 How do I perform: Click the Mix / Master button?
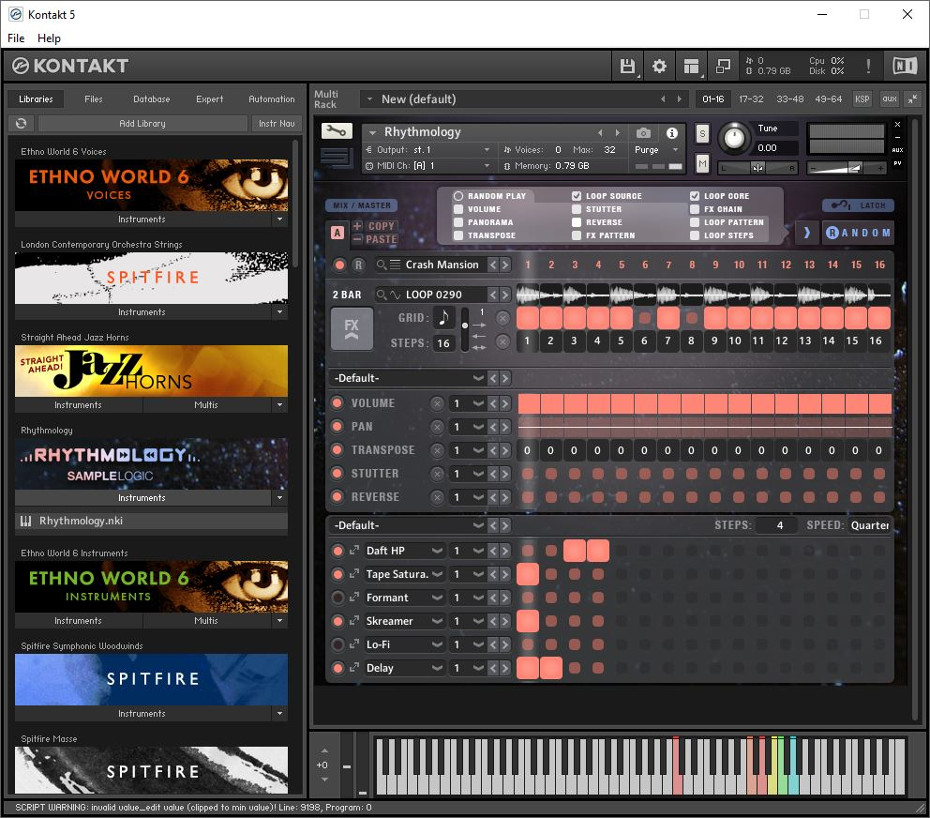[361, 205]
